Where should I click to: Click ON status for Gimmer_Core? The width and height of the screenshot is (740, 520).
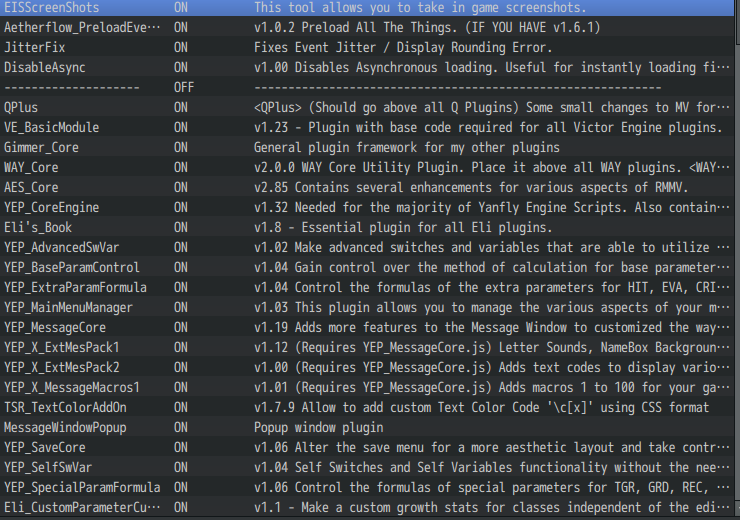tap(180, 147)
